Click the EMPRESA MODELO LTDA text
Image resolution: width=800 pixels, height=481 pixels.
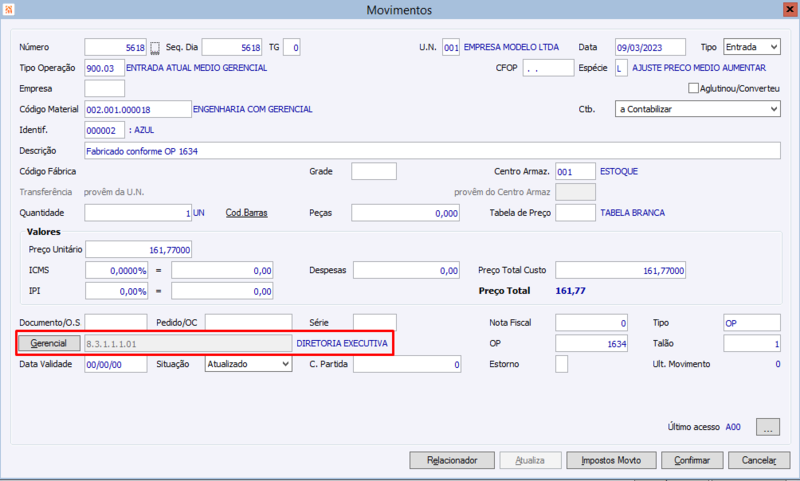(511, 47)
